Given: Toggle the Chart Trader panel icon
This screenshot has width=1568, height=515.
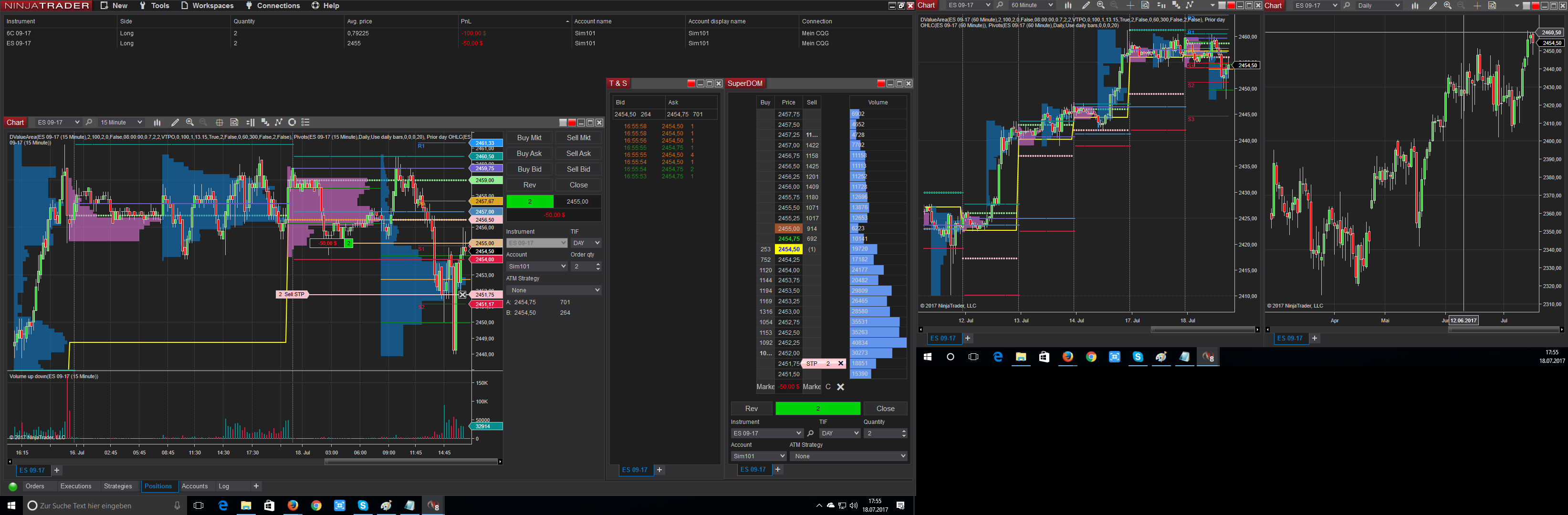Looking at the screenshot, I should tap(250, 122).
